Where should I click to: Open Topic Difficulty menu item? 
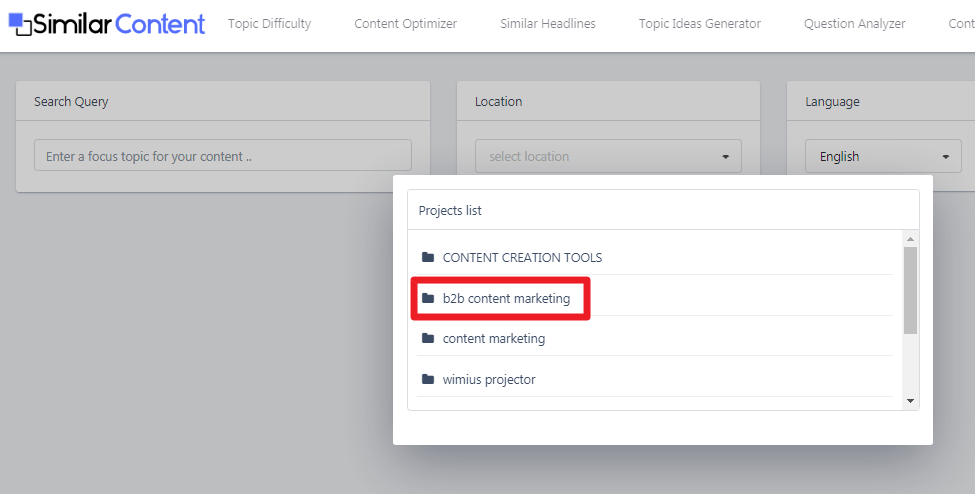coord(269,24)
